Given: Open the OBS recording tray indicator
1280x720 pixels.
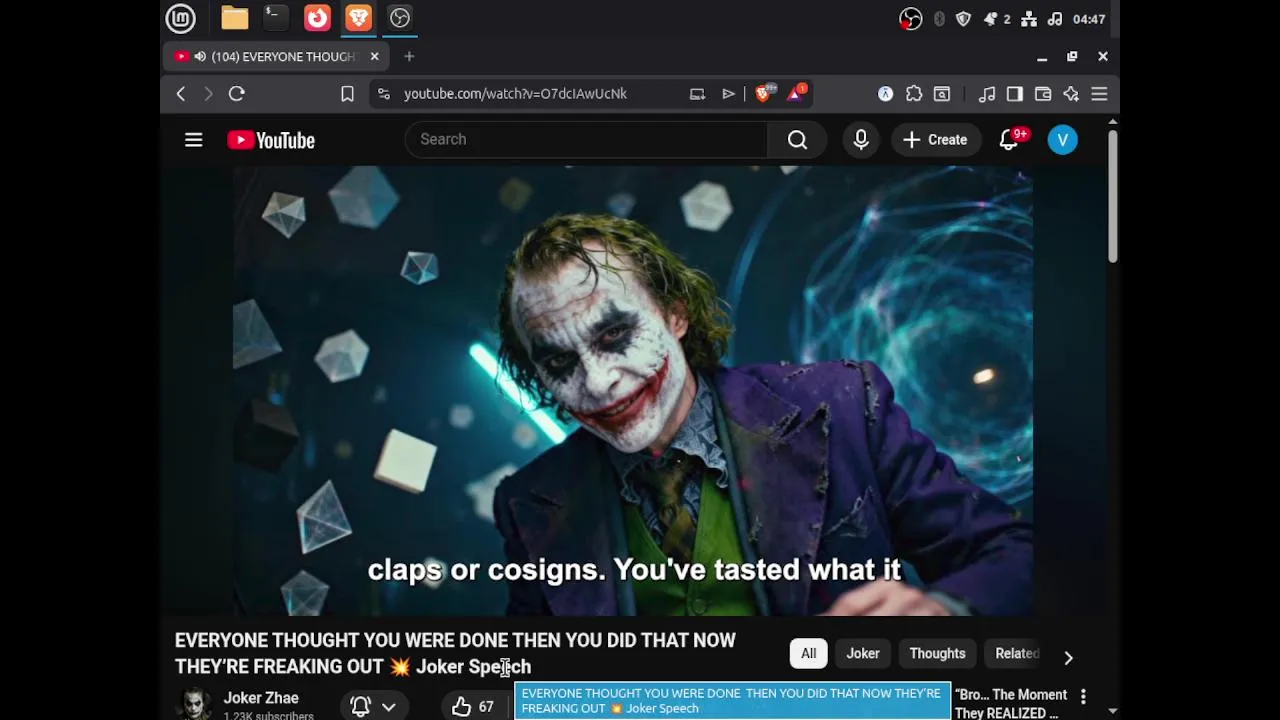Looking at the screenshot, I should (910, 19).
